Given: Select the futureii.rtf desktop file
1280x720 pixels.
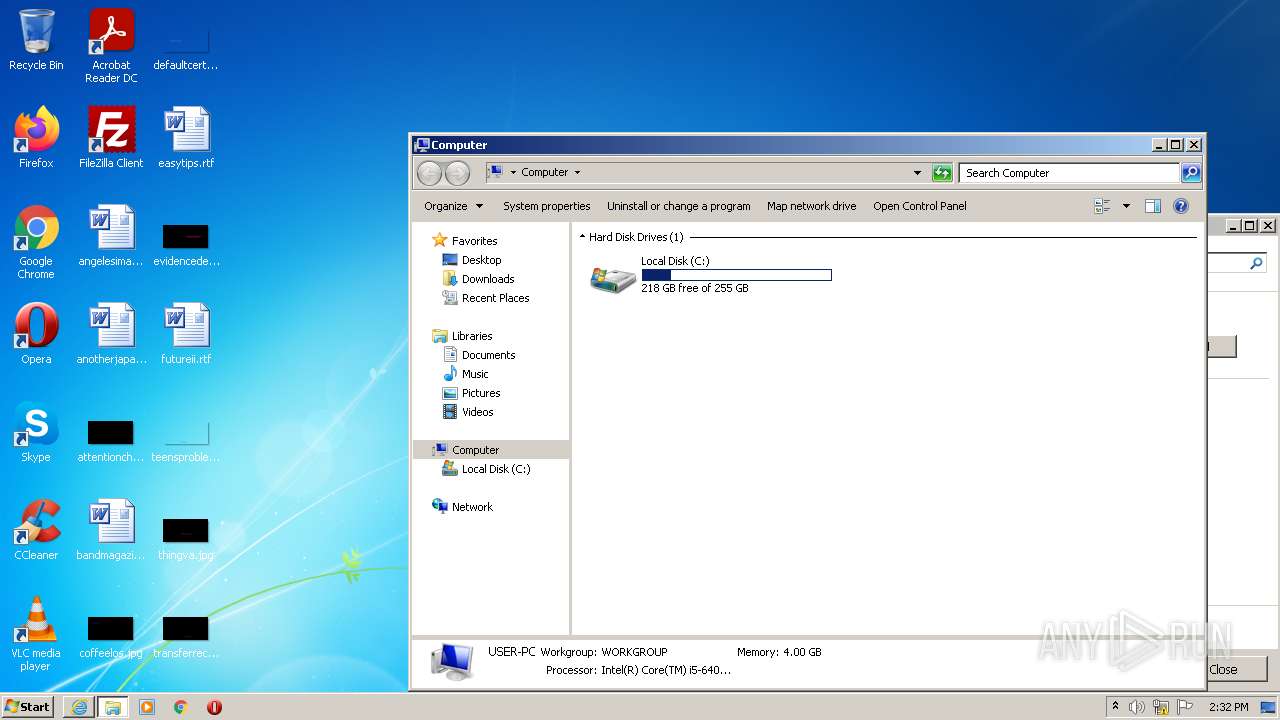Looking at the screenshot, I should (x=186, y=333).
